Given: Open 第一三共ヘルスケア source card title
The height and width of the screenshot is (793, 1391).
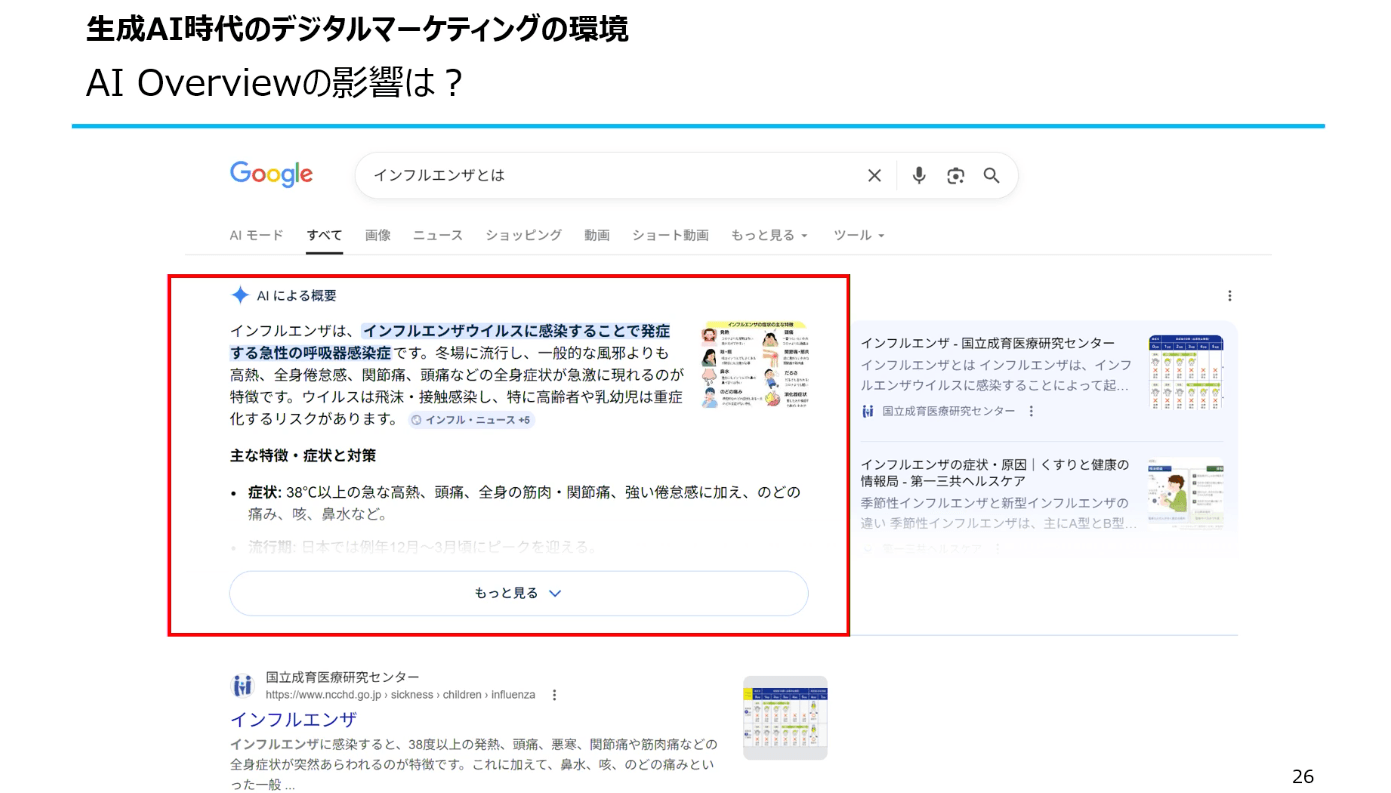Looking at the screenshot, I should coord(995,473).
